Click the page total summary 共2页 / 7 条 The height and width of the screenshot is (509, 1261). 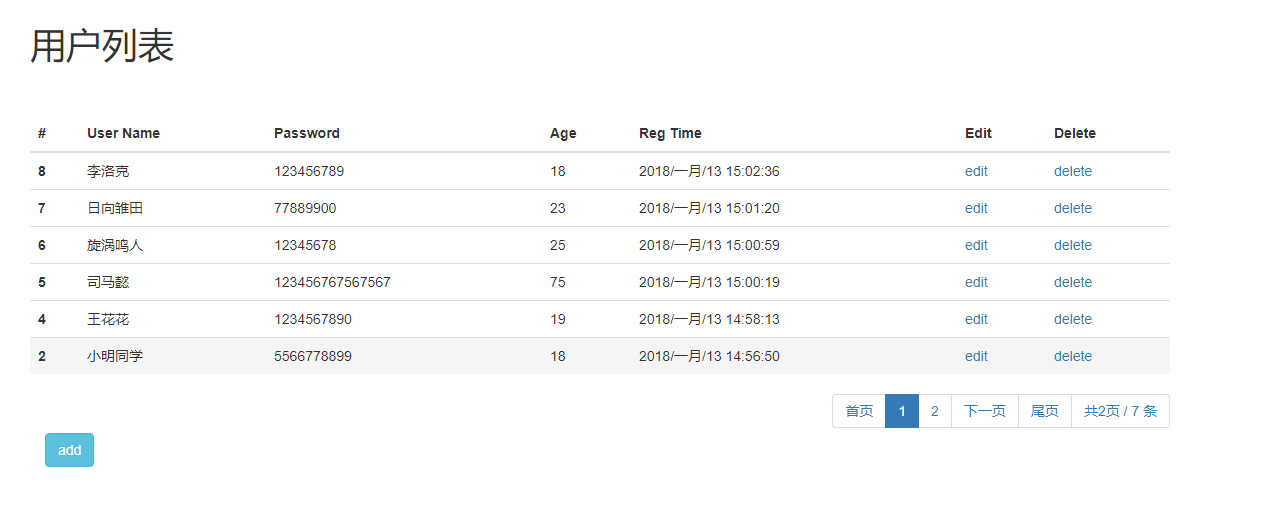(1120, 411)
